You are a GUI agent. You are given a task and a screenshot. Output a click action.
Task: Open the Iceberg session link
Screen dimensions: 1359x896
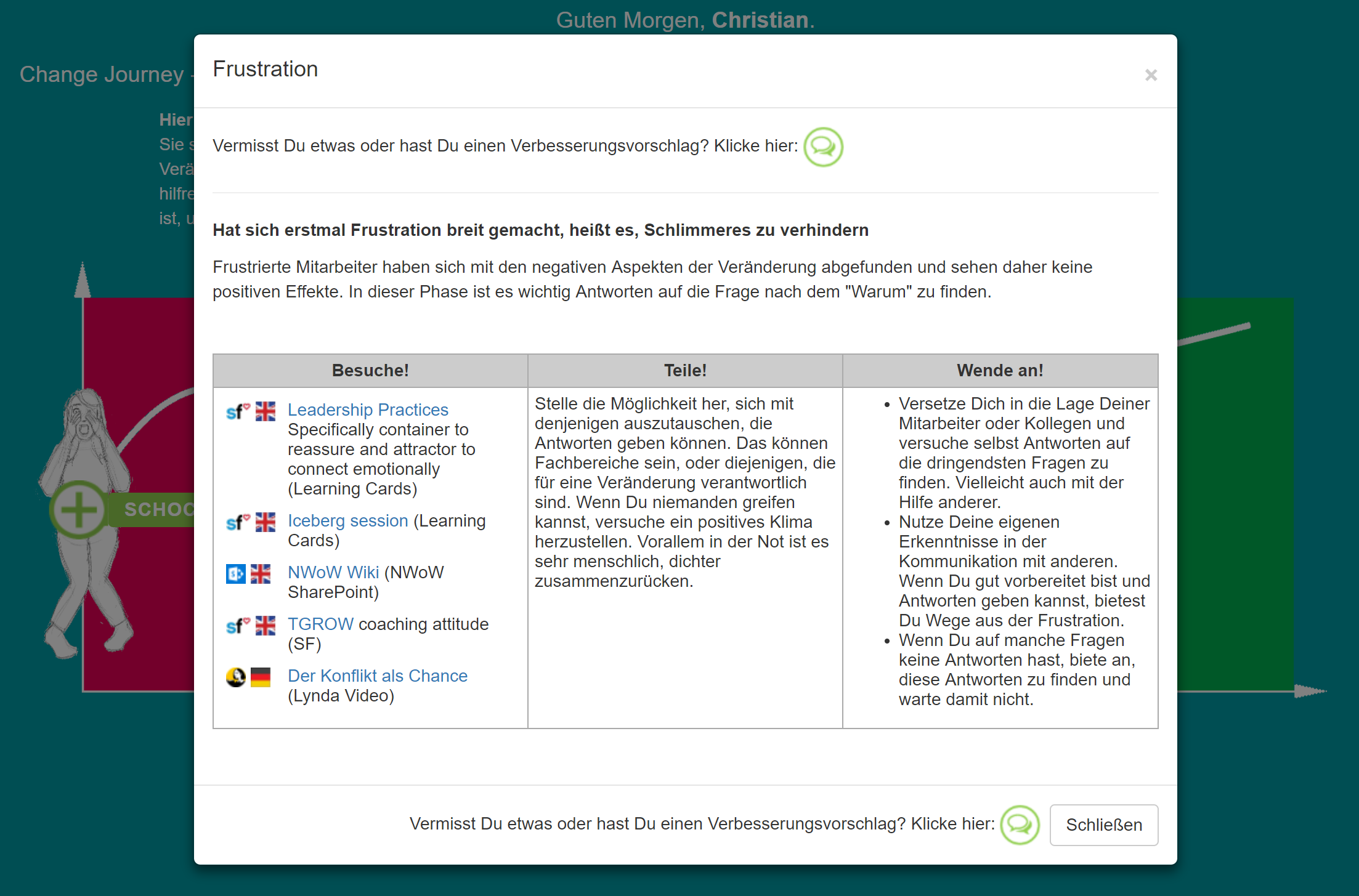[x=347, y=520]
